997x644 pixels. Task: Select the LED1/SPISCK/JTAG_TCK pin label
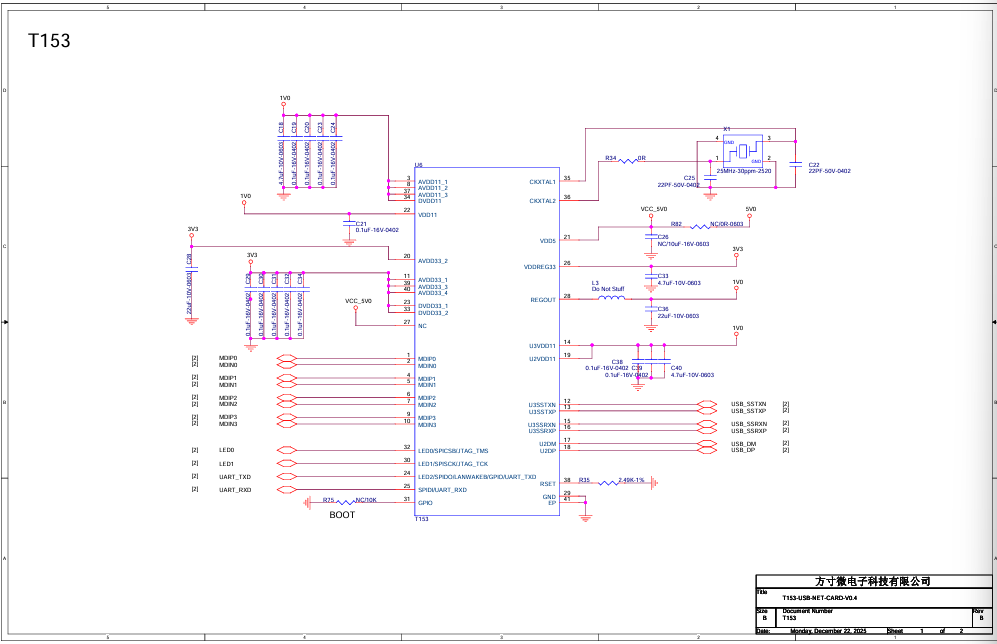click(453, 464)
